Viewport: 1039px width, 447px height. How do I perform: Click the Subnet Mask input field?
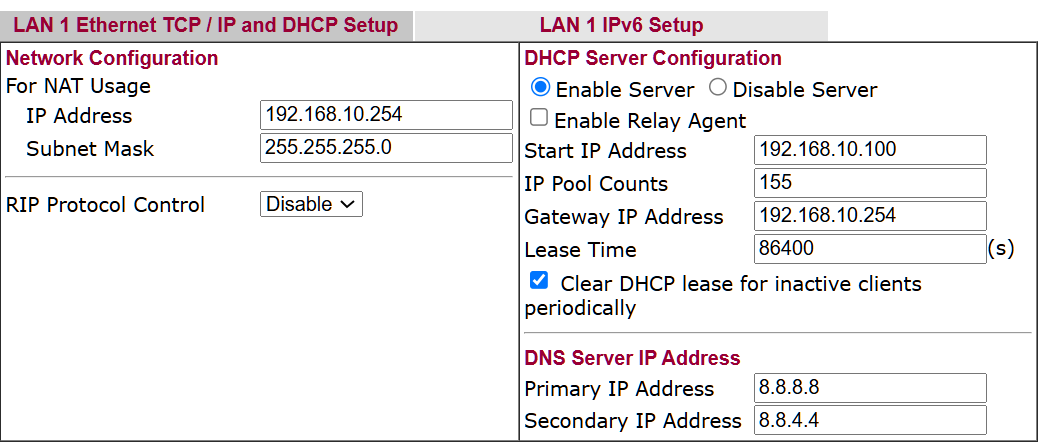coord(386,148)
